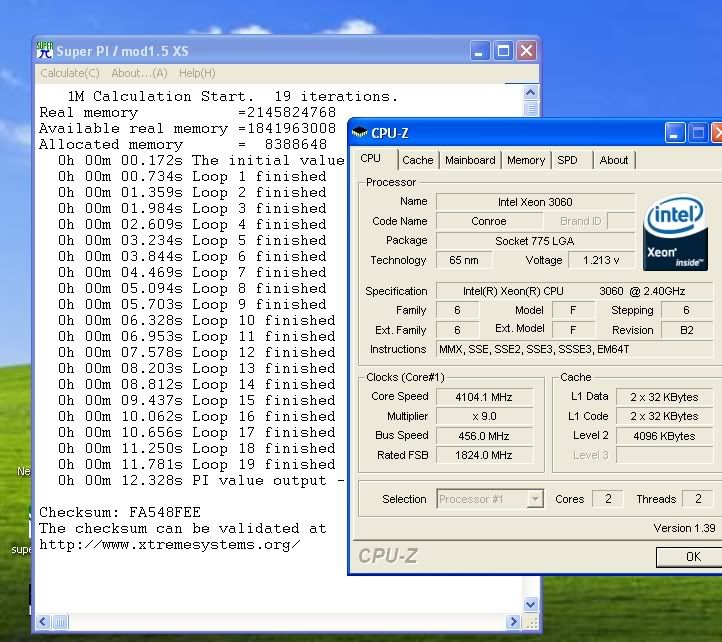Viewport: 722px width, 642px height.
Task: Click the Name field Intel Xeon 3060
Action: [535, 202]
